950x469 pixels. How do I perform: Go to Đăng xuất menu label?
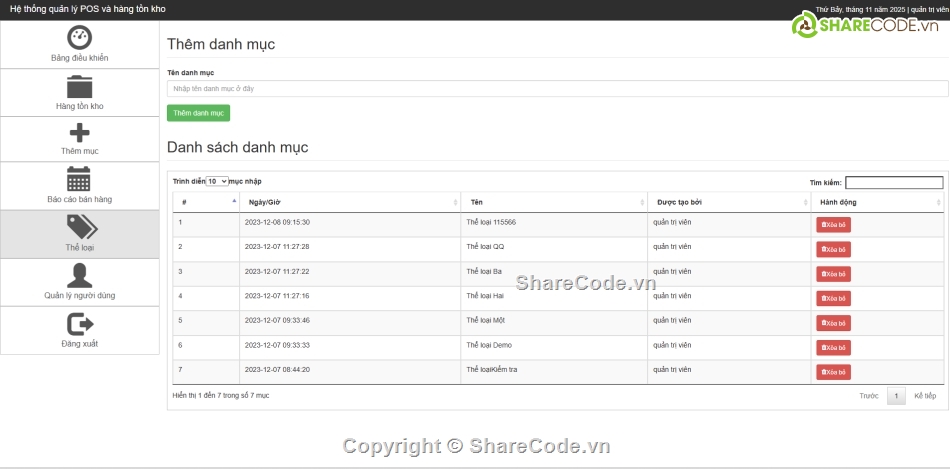coord(79,344)
